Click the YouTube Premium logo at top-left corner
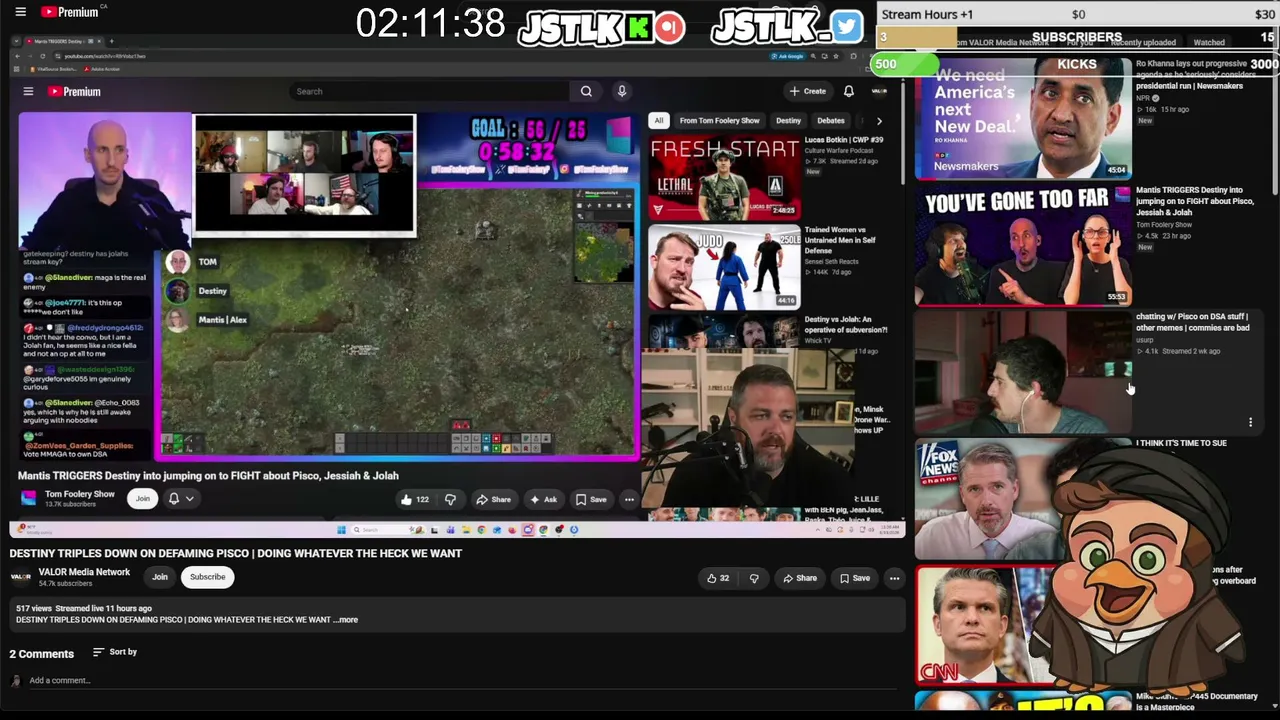Viewport: 1280px width, 720px height. coord(72,12)
